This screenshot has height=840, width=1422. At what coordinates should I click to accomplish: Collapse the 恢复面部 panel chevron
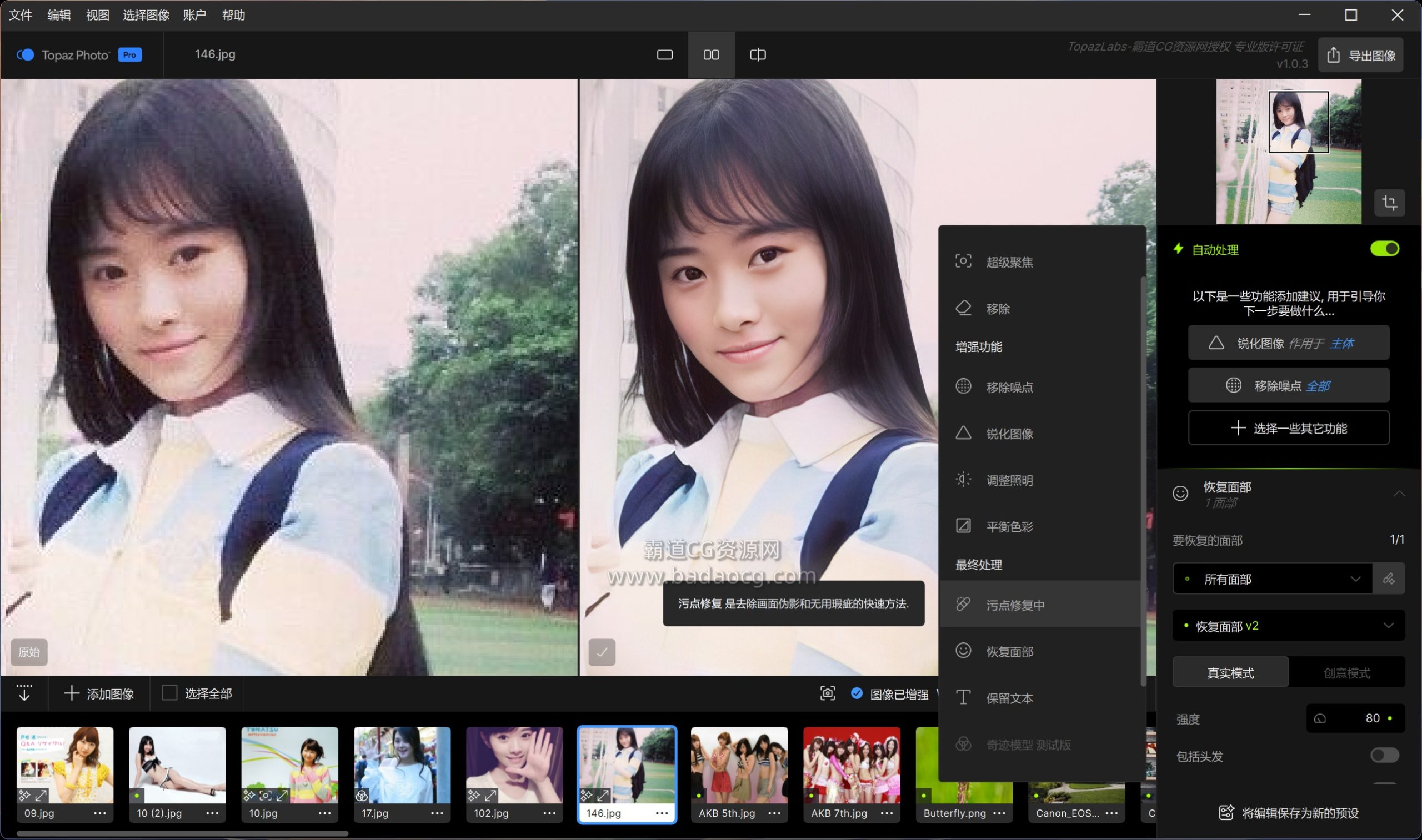[1398, 494]
